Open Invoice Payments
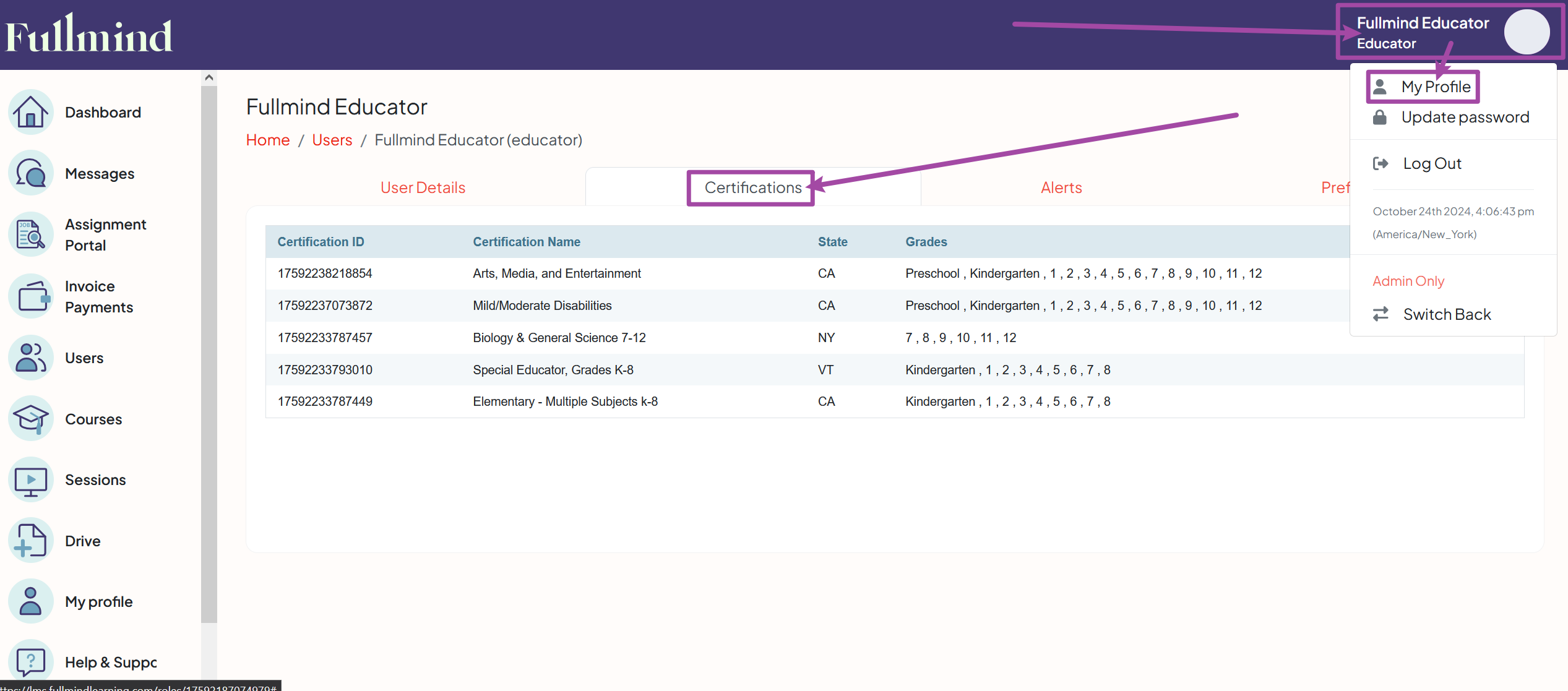The image size is (1568, 691). (98, 296)
